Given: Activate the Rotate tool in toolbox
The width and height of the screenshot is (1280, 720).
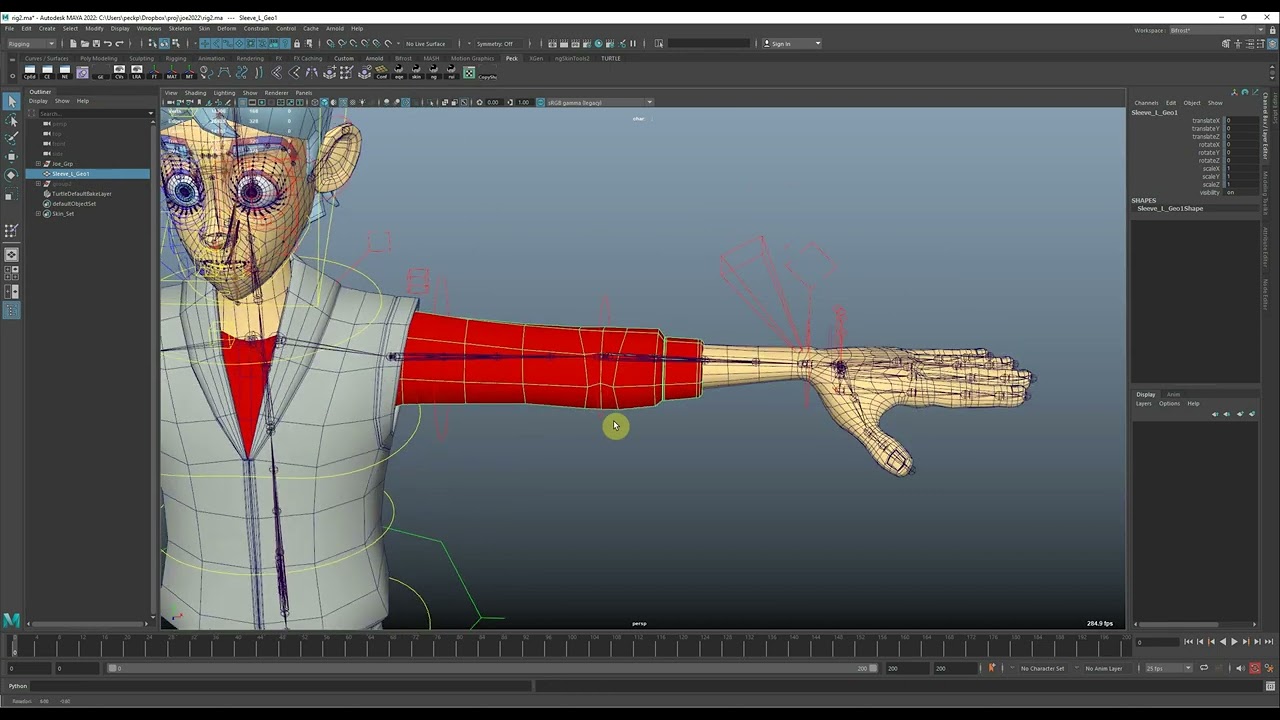Looking at the screenshot, I should coord(11,175).
